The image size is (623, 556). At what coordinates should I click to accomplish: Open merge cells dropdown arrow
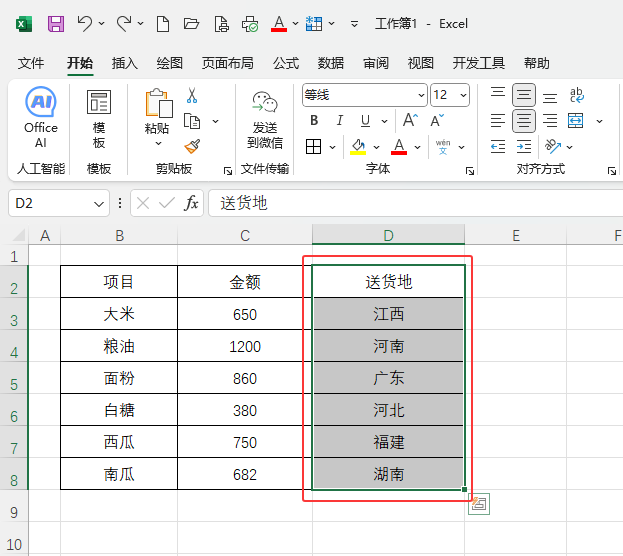(x=599, y=121)
